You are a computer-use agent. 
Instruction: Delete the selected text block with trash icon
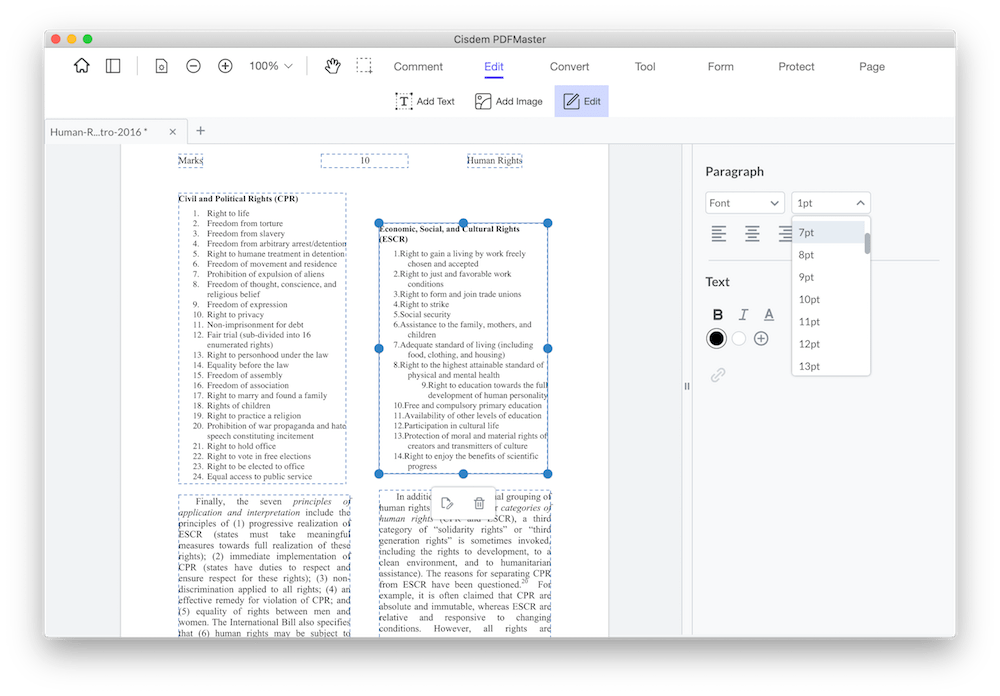(x=479, y=503)
